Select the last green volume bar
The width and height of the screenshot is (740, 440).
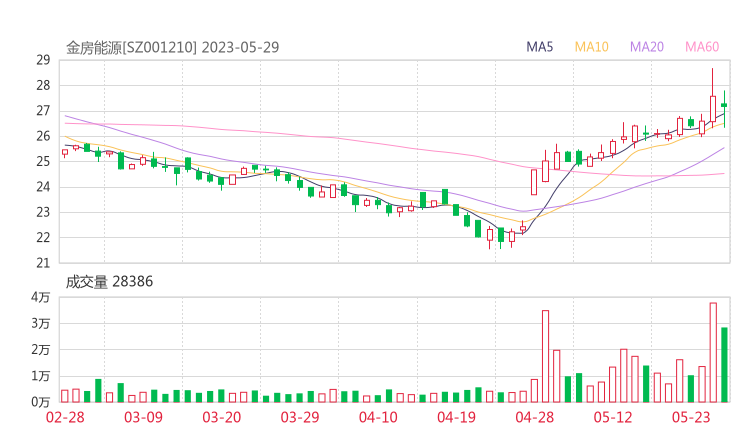pyautogui.click(x=724, y=365)
